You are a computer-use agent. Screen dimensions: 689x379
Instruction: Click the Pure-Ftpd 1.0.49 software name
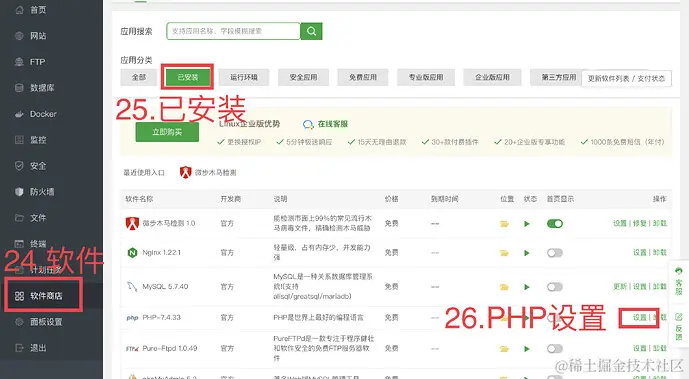(170, 349)
